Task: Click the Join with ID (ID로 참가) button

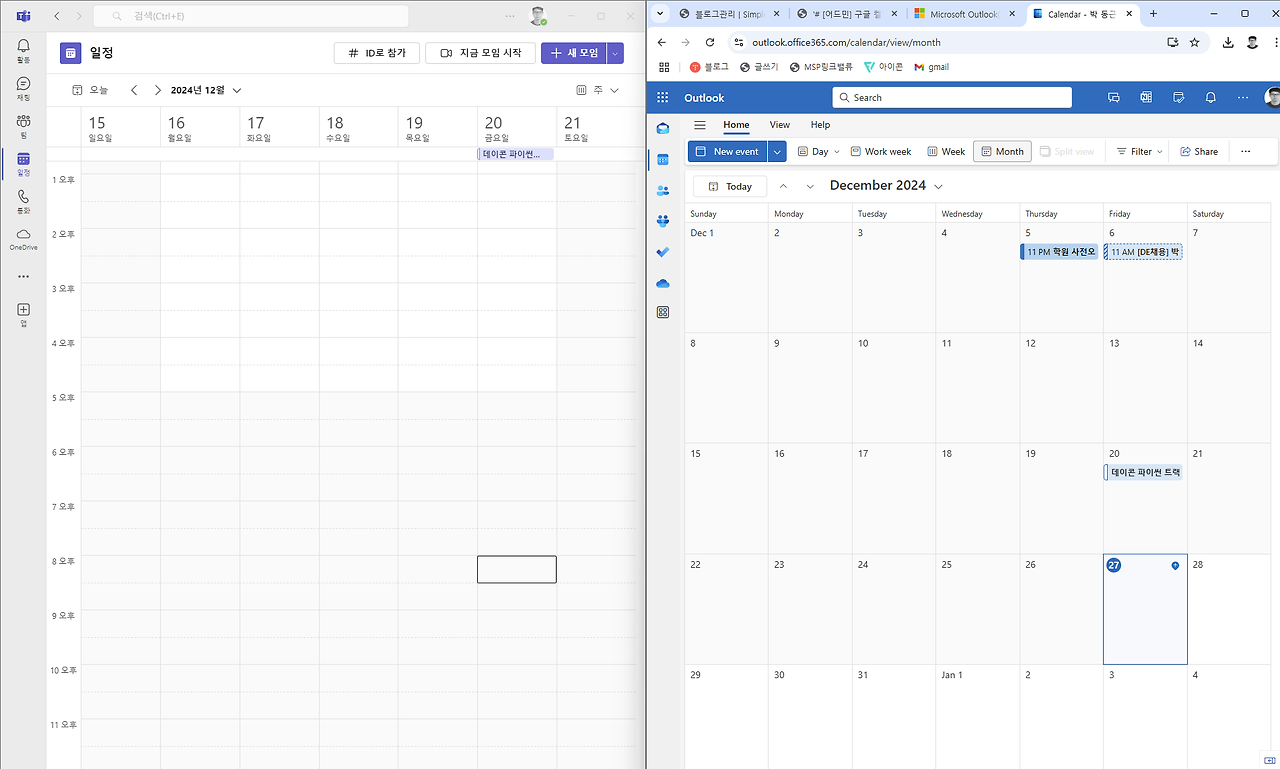Action: point(377,53)
